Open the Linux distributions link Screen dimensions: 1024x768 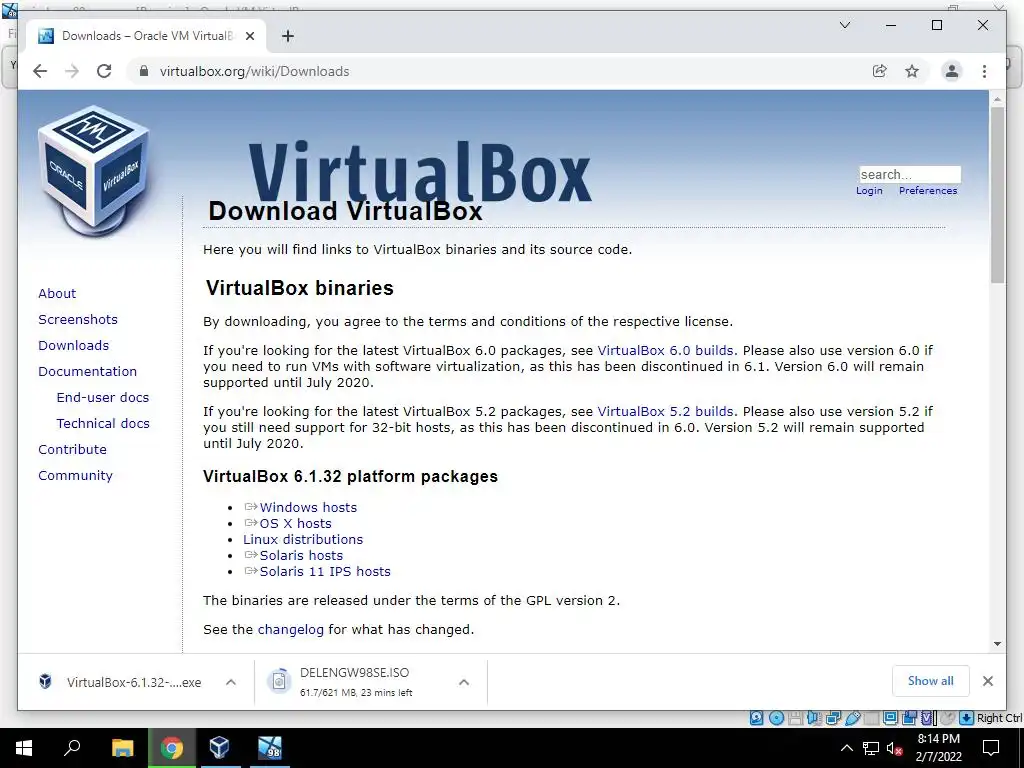click(302, 539)
